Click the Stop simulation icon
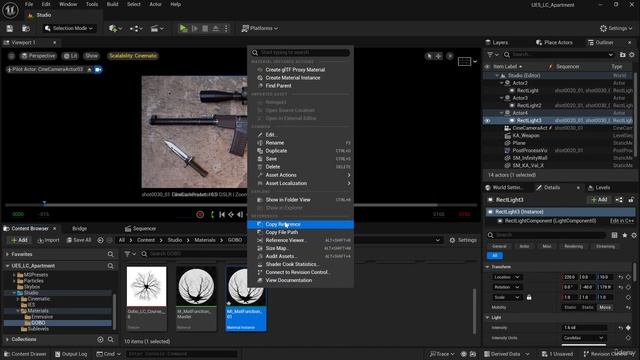Viewport: 640px width, 360px height. (205, 28)
